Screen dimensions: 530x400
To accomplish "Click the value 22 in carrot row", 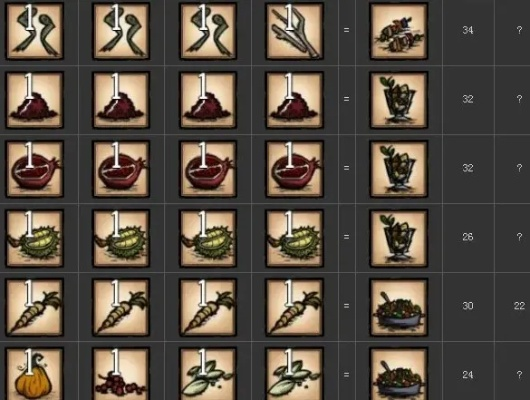I will tap(519, 306).
